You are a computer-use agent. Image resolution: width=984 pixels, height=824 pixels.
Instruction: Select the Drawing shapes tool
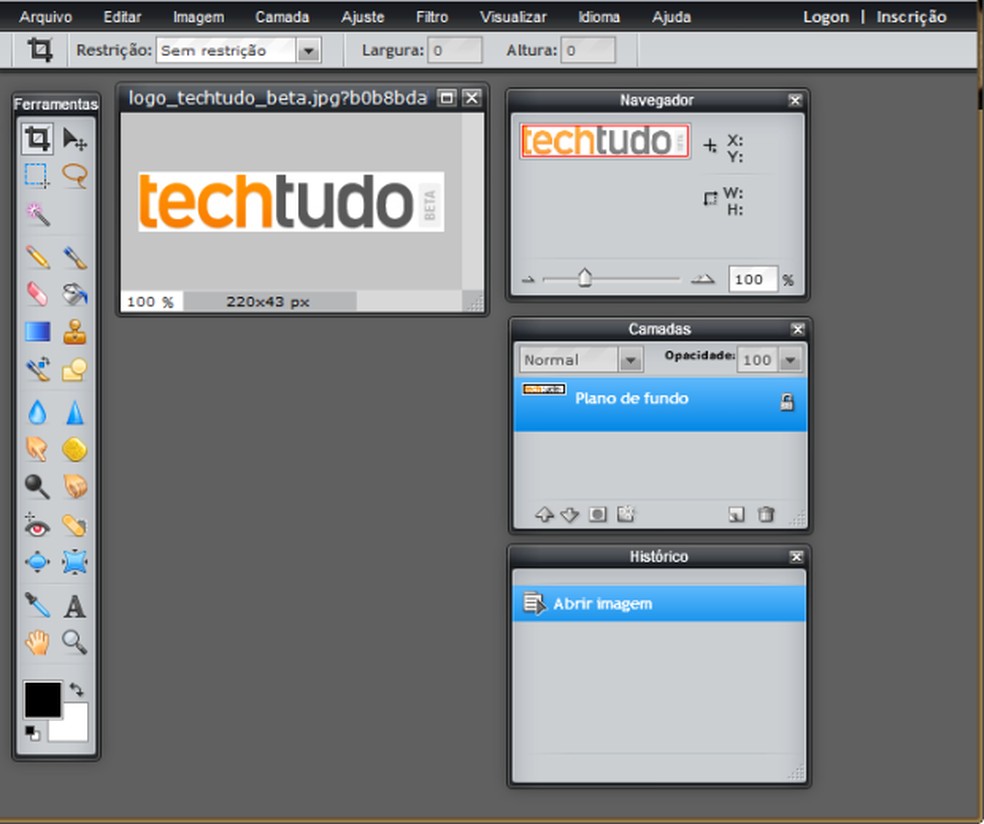75,369
